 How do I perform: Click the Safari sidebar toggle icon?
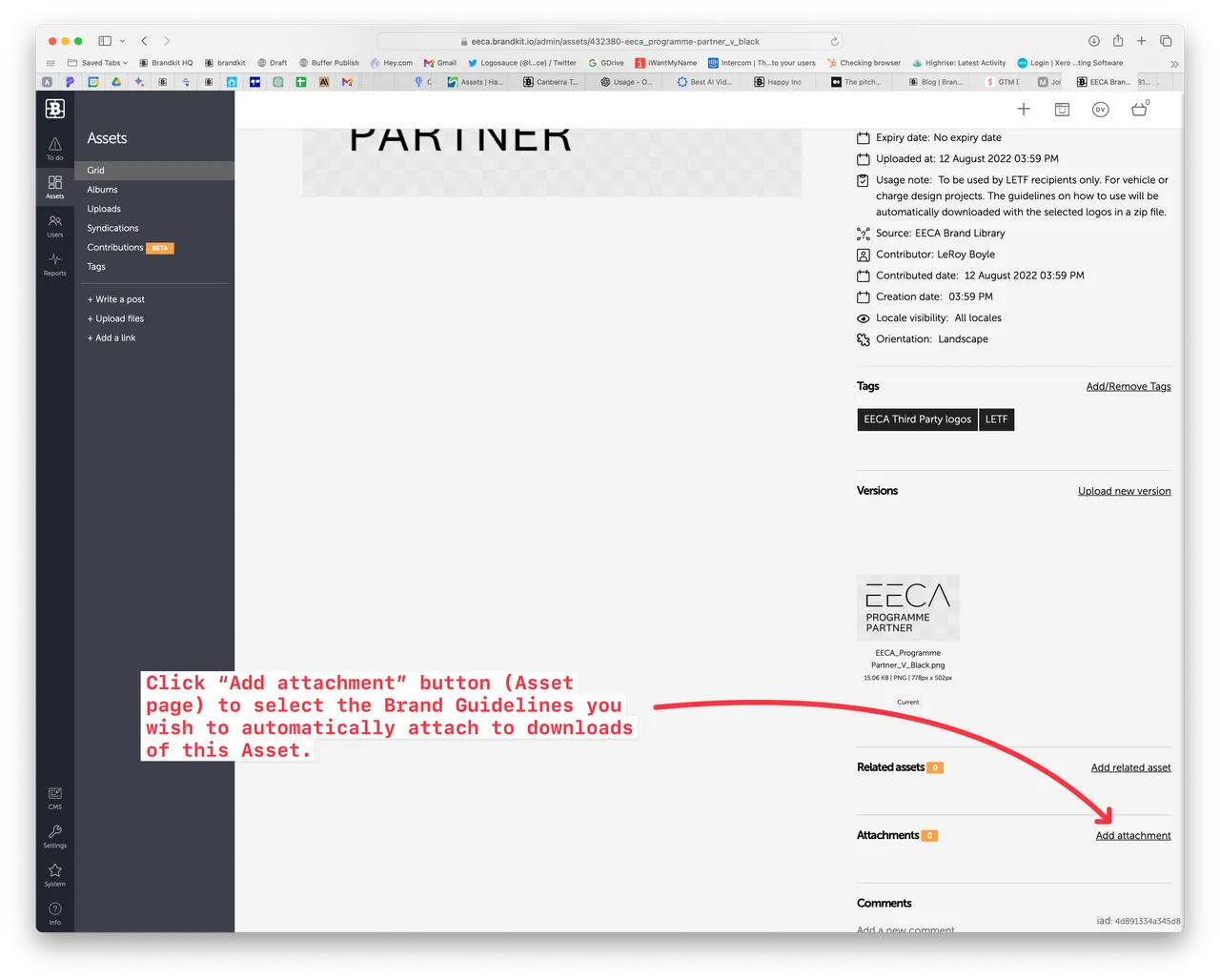click(x=105, y=41)
